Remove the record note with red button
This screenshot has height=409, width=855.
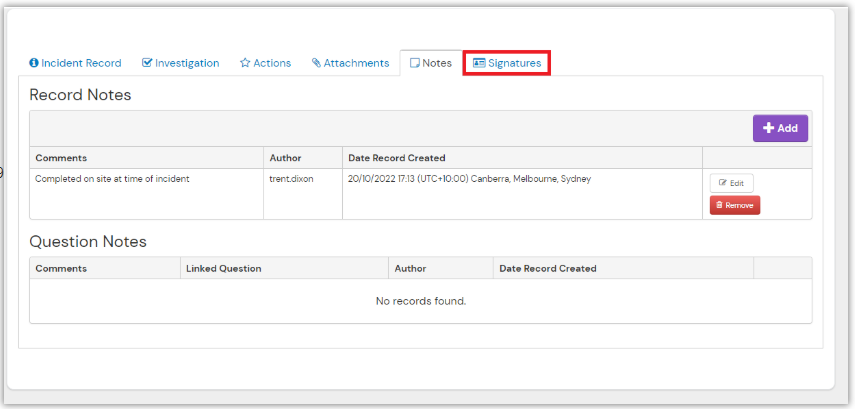point(735,205)
